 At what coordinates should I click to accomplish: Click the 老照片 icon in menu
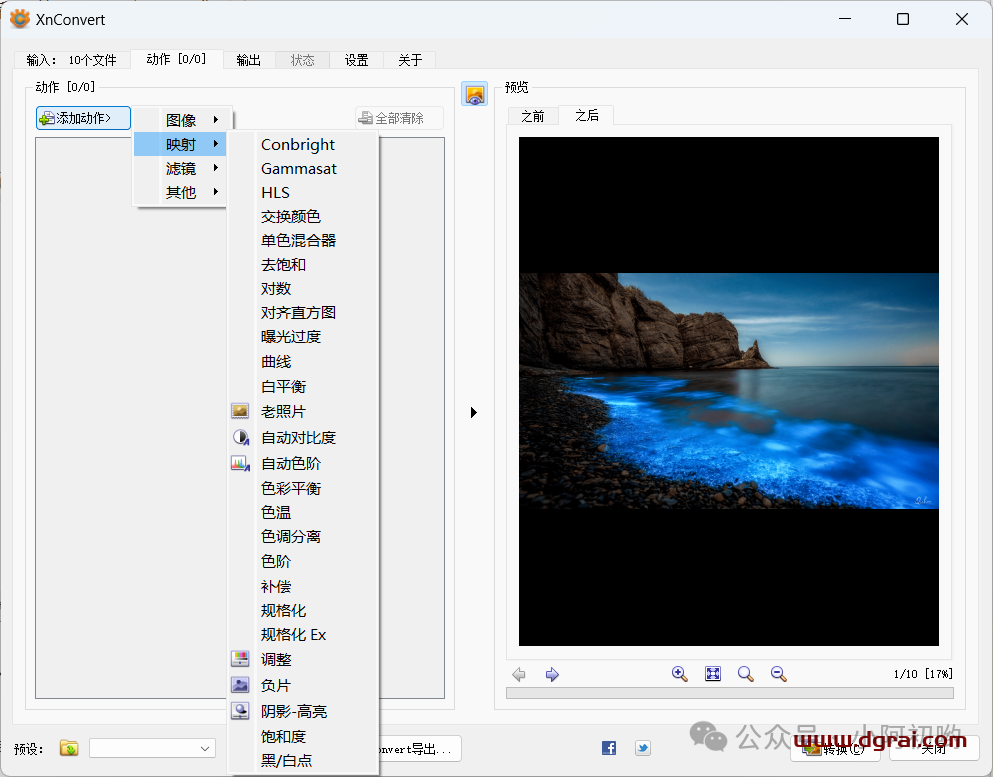tap(240, 411)
